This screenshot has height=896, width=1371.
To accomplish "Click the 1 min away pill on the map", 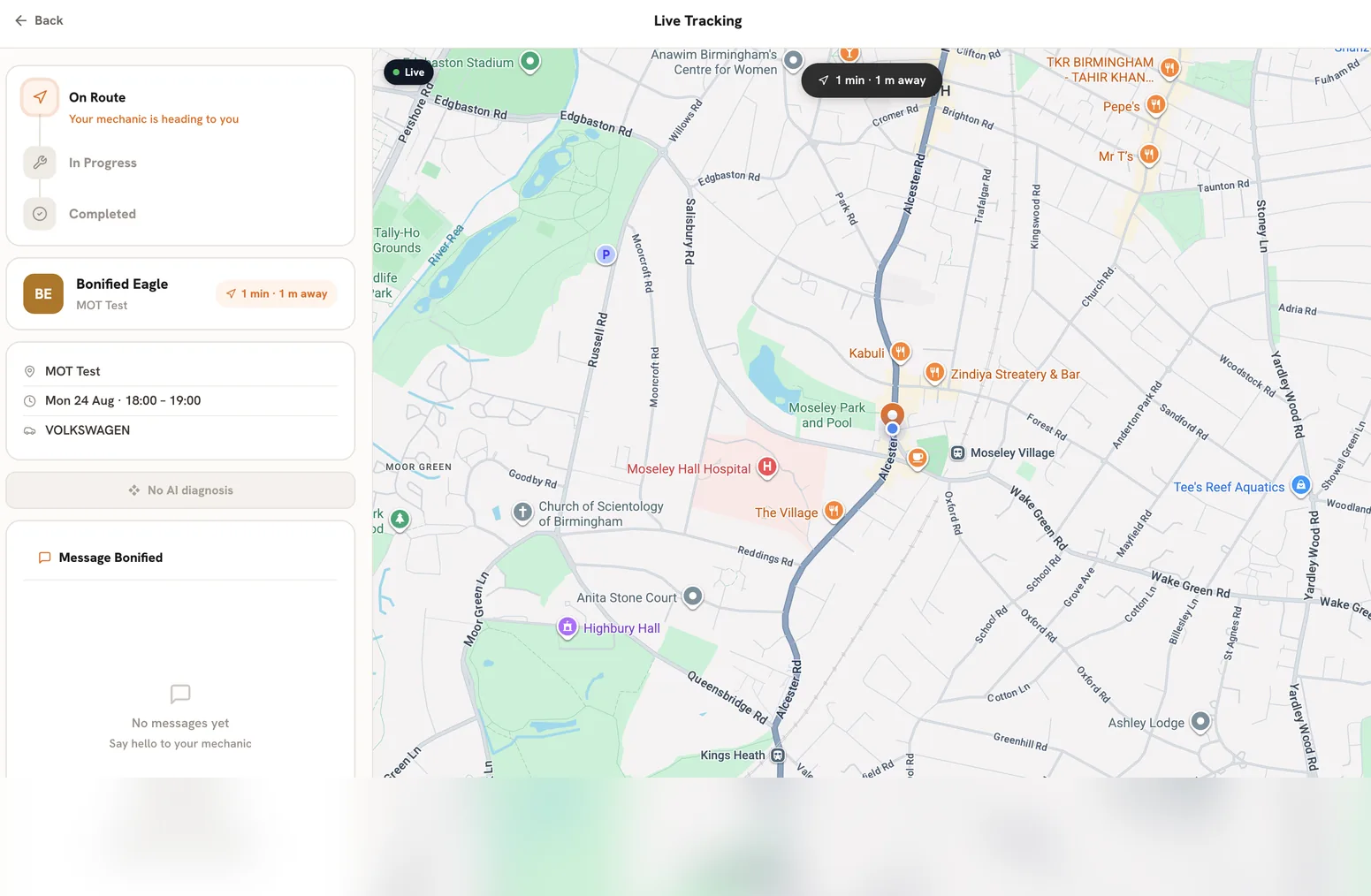I will [x=872, y=80].
